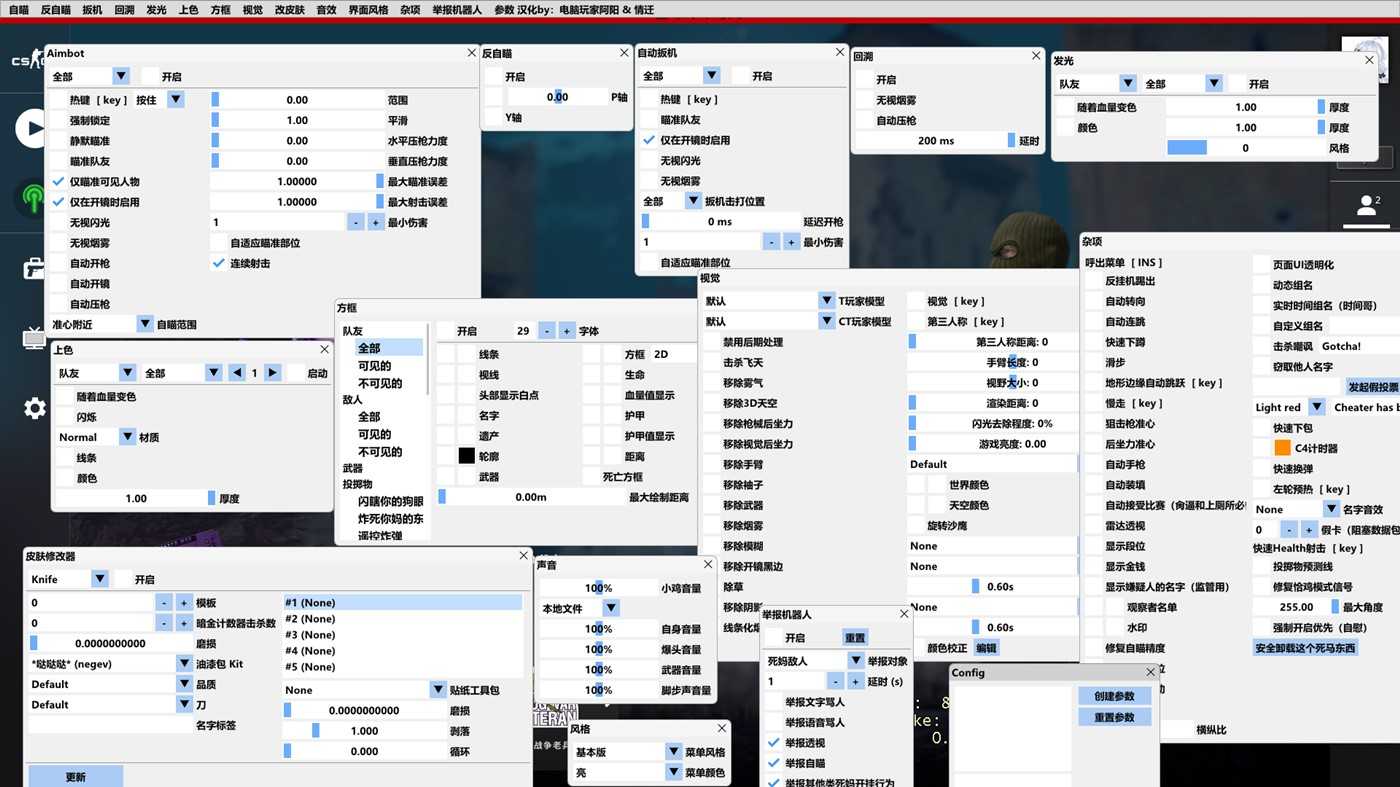
Task: Increase 延时 (s) in 举报机器人 window
Action: click(855, 681)
